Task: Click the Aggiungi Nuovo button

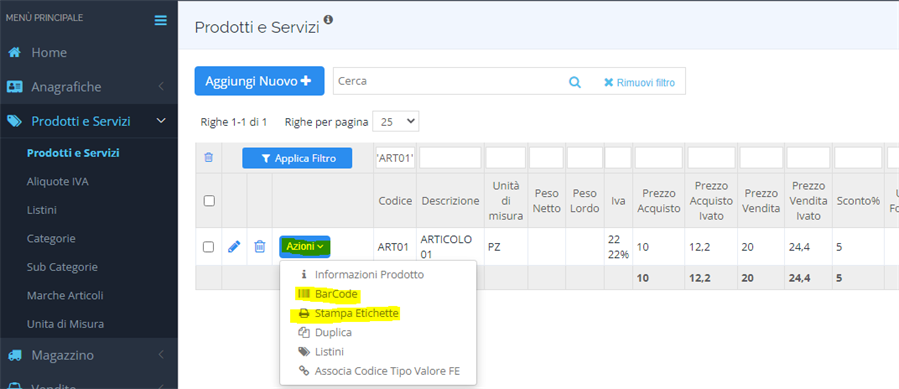Action: coord(259,81)
